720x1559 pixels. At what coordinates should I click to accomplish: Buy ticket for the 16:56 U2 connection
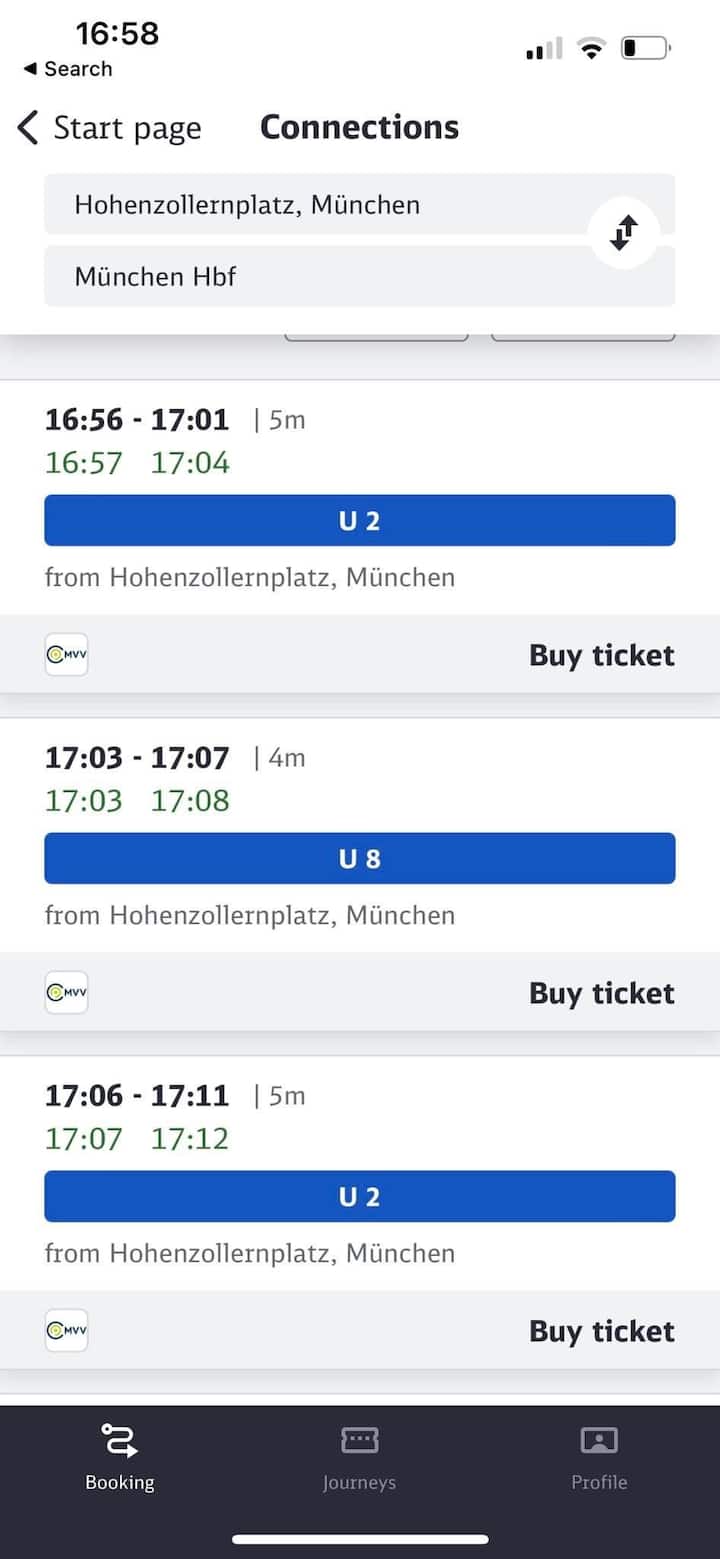coord(601,655)
